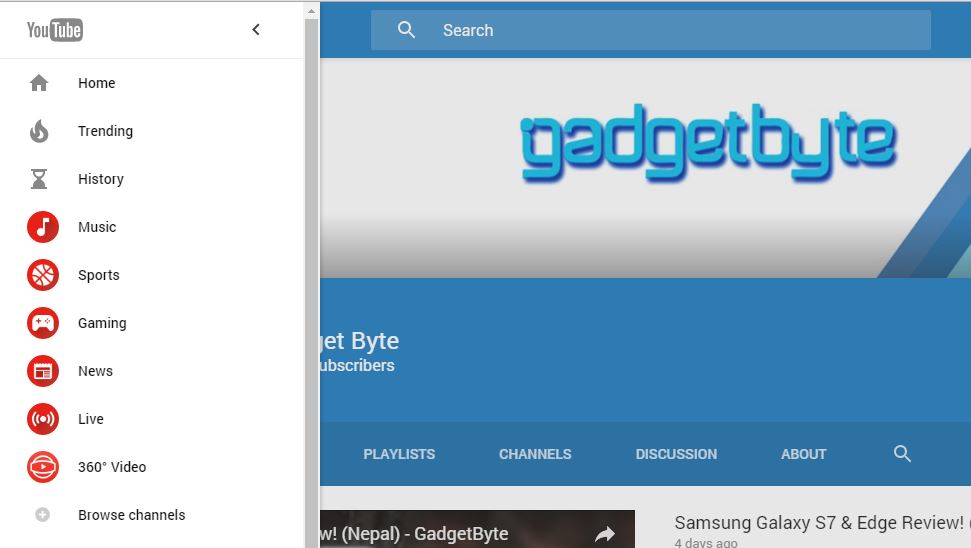The width and height of the screenshot is (971, 548).
Task: Switch to the DISCUSSION tab
Action: tap(676, 454)
